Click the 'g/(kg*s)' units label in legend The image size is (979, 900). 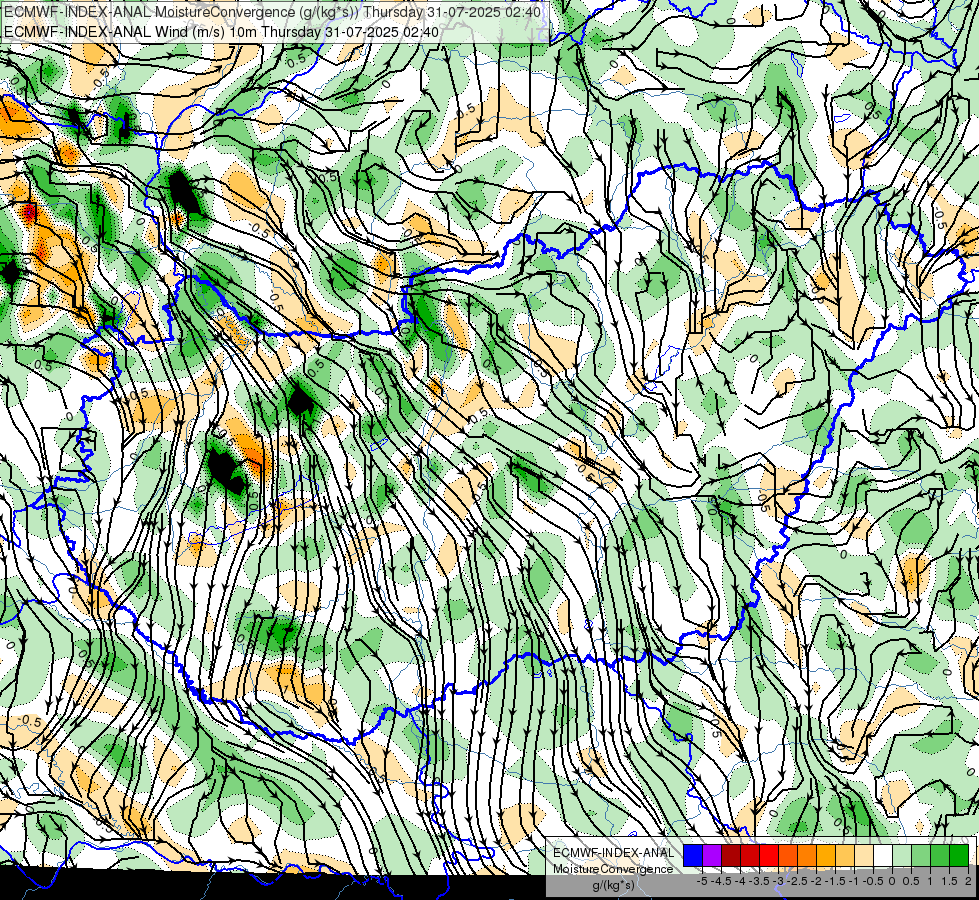pos(613,885)
